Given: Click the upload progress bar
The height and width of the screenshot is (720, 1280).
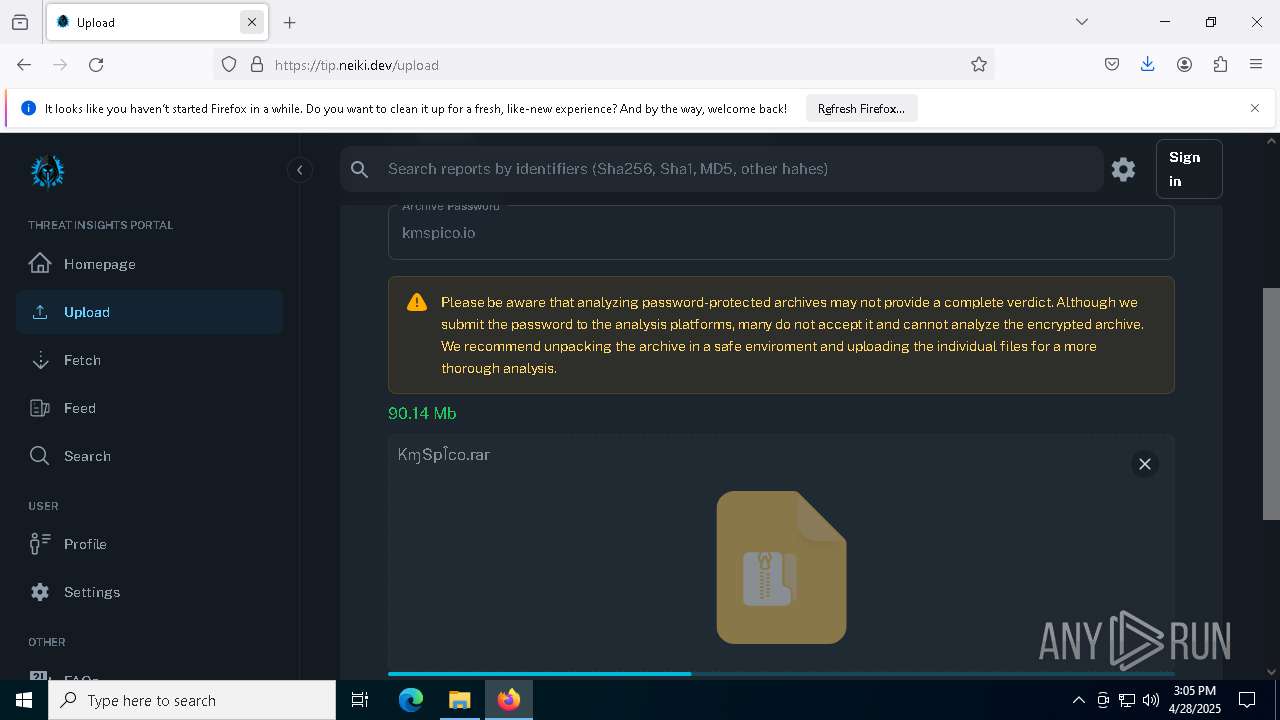Looking at the screenshot, I should click(781, 674).
